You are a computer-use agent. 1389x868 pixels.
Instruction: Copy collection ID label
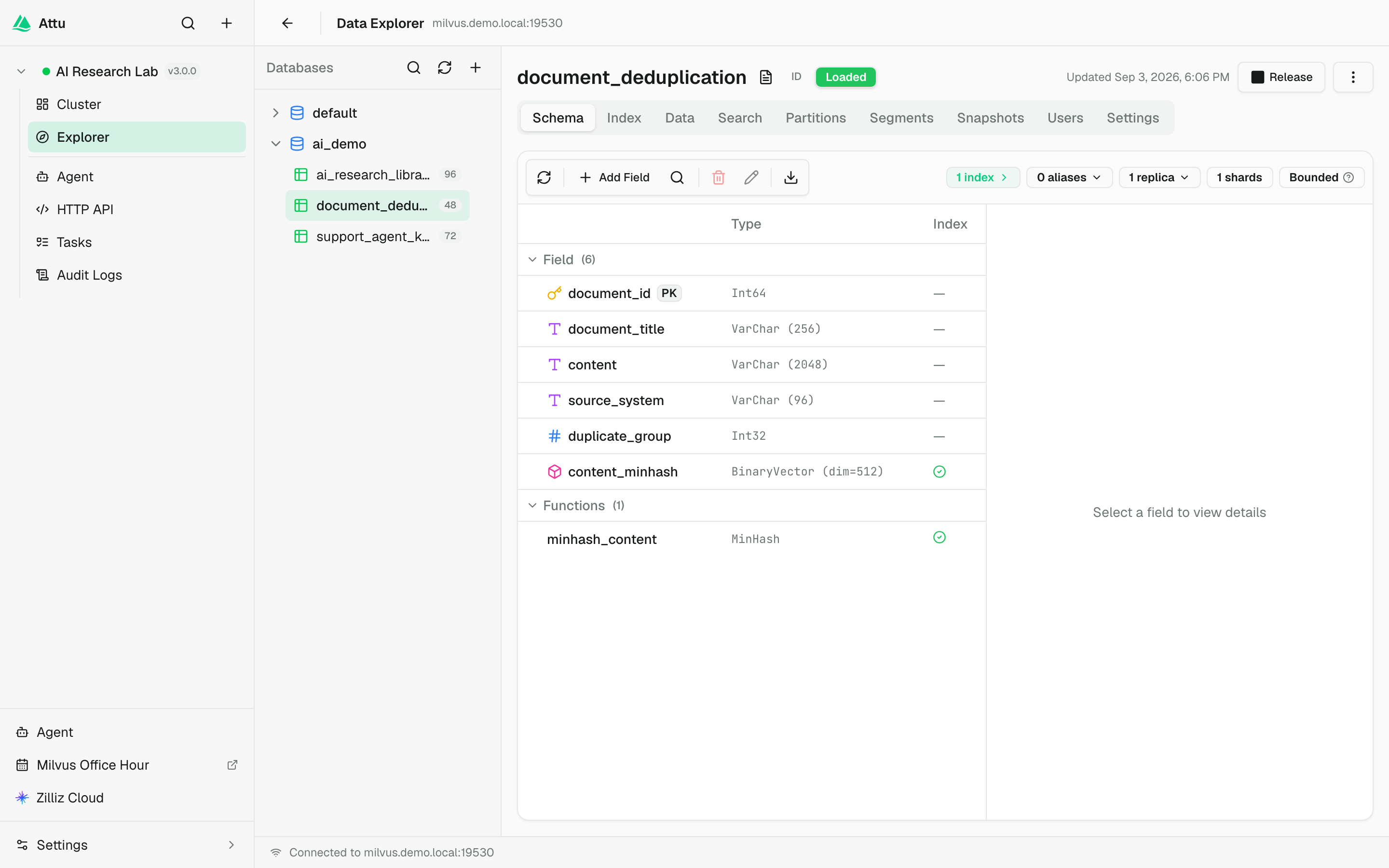pyautogui.click(x=796, y=76)
